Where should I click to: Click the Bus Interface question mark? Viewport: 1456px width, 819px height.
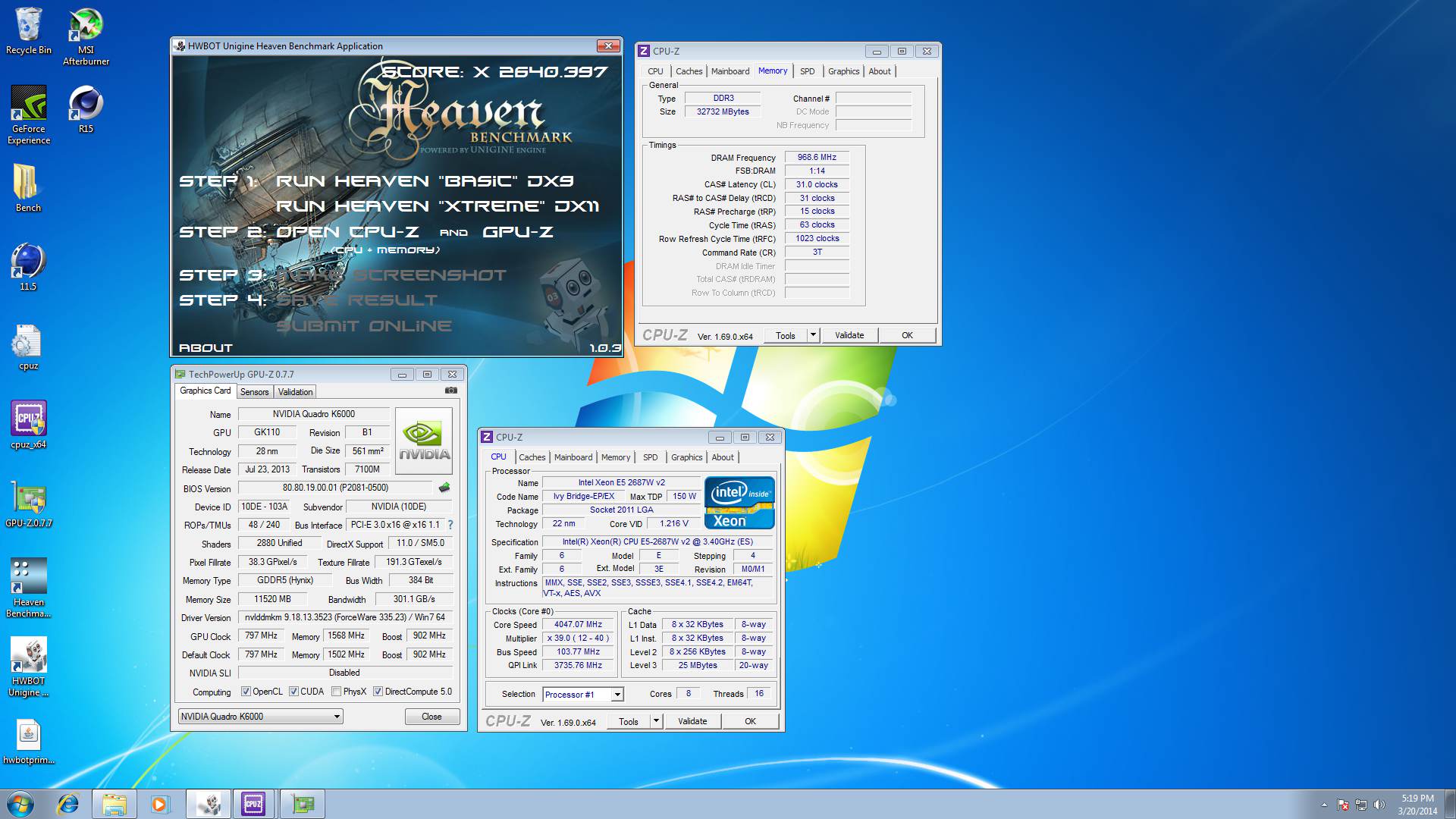(x=450, y=525)
